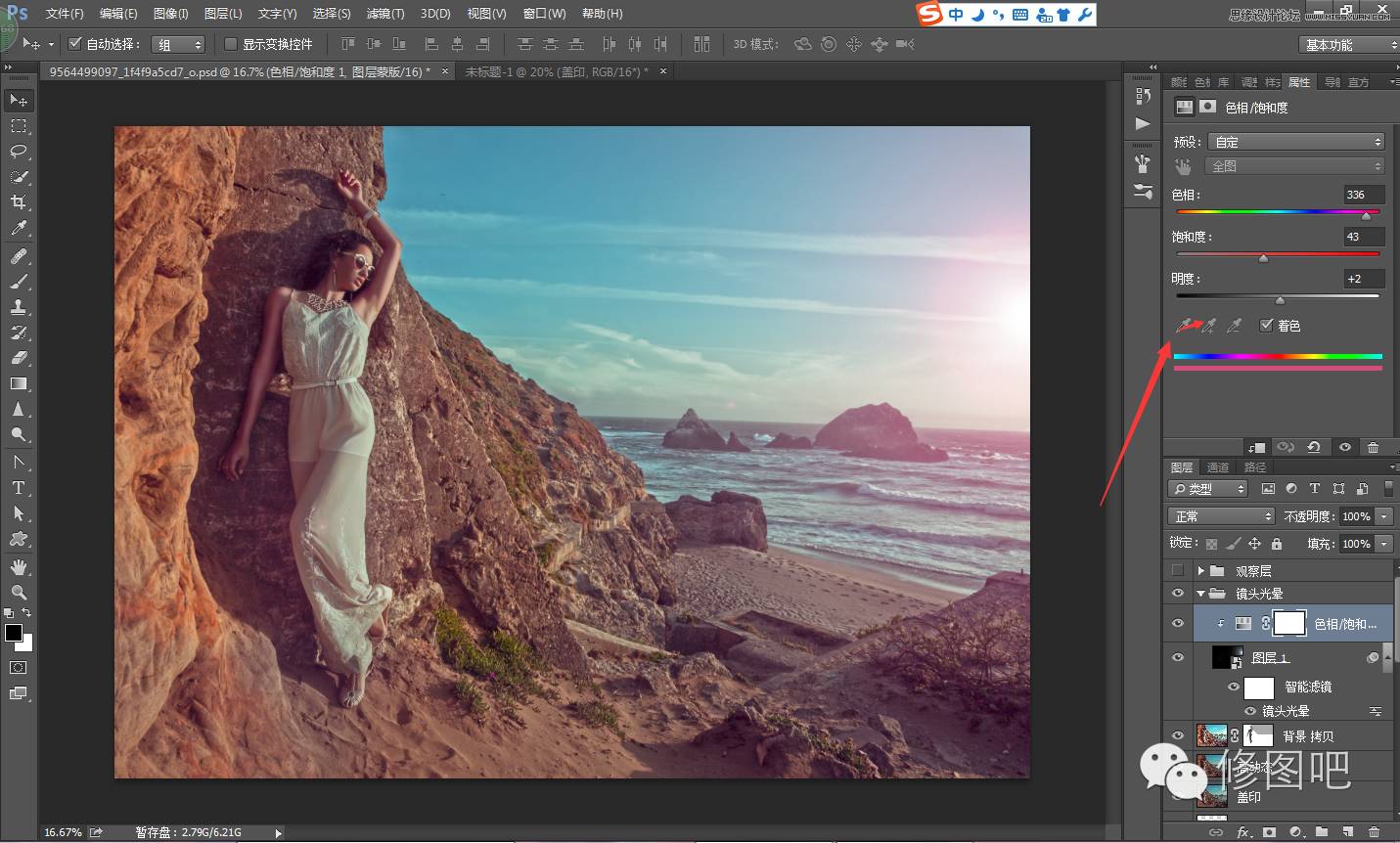
Task: Add layer style fx icon
Action: coord(1243,832)
